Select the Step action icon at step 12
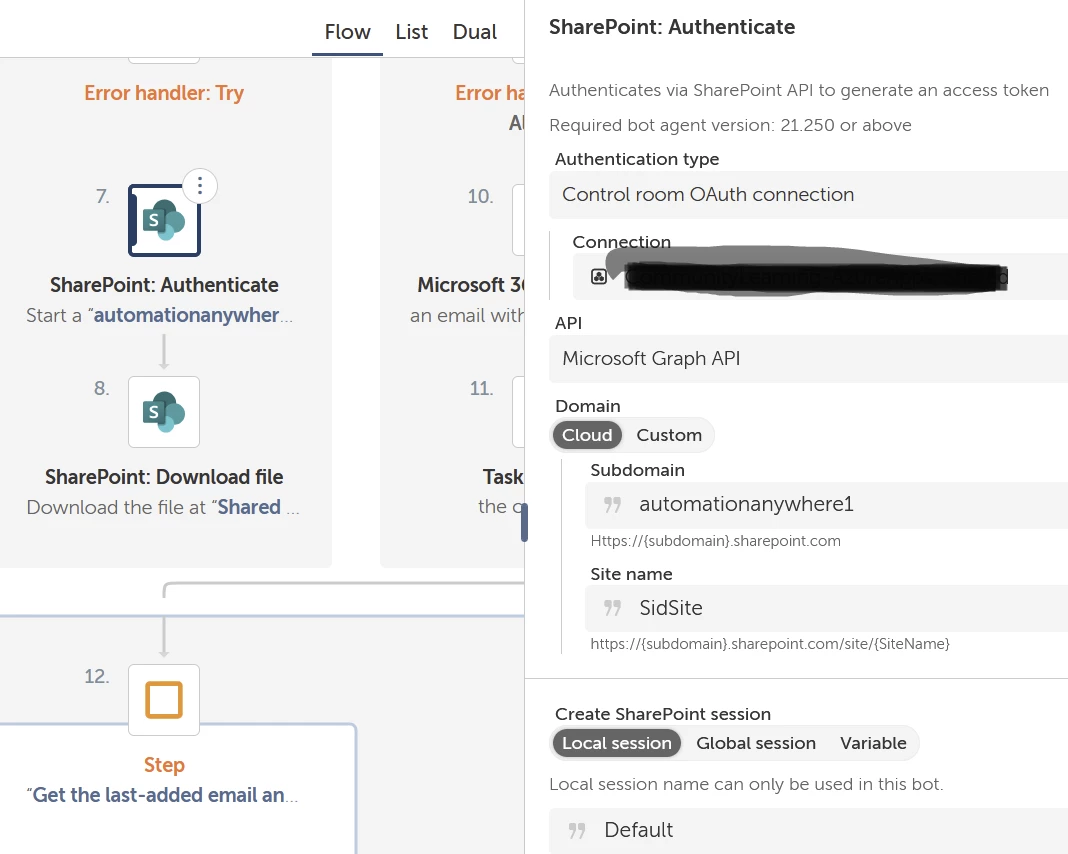This screenshot has width=1068, height=854. click(164, 699)
